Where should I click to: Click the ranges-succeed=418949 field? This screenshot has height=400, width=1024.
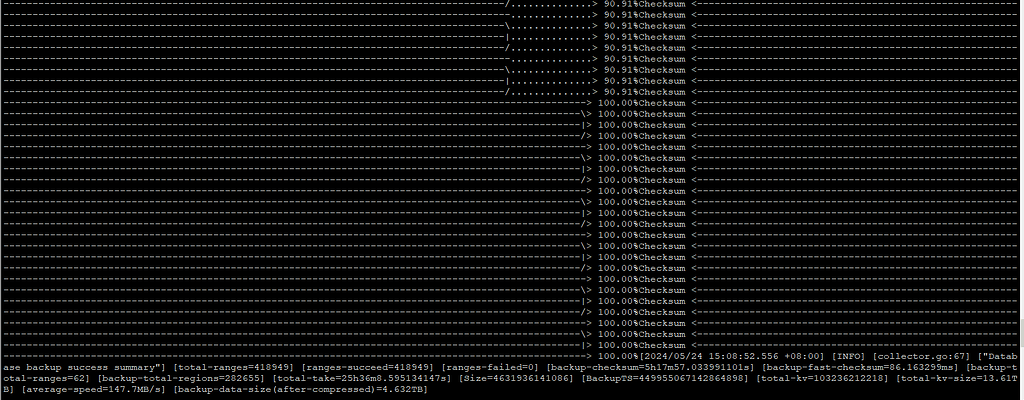(x=367, y=367)
